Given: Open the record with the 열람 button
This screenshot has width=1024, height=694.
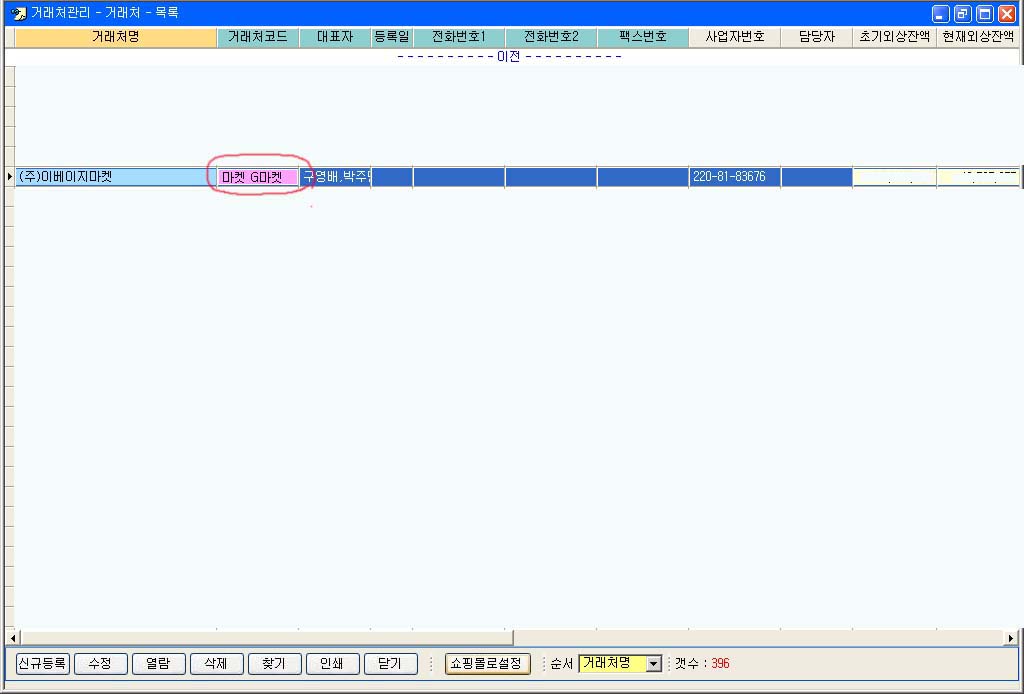Looking at the screenshot, I should pyautogui.click(x=158, y=664).
